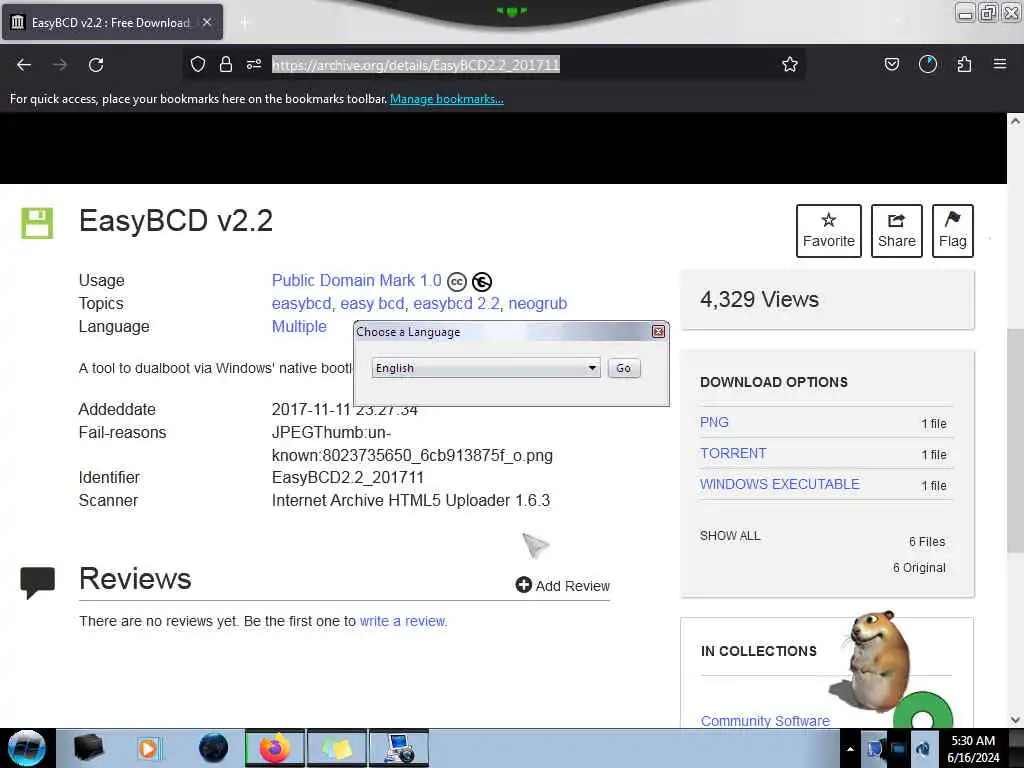The width and height of the screenshot is (1024, 768).
Task: Open the English language dropdown
Action: [x=486, y=368]
